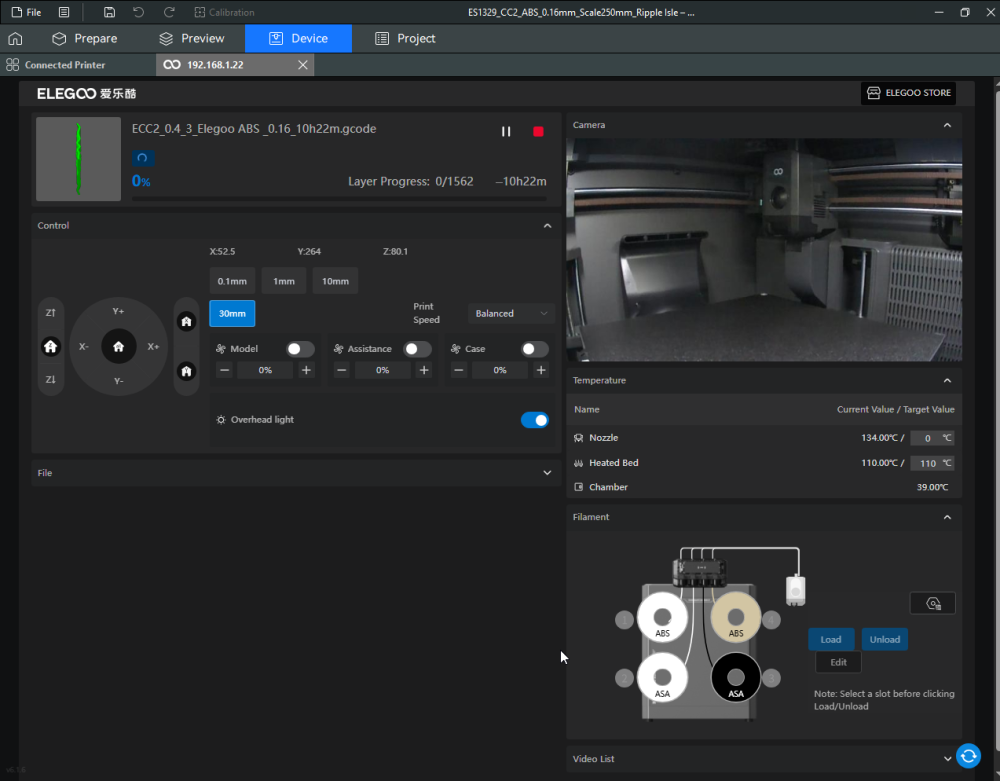Go to home screen icon

pos(15,39)
